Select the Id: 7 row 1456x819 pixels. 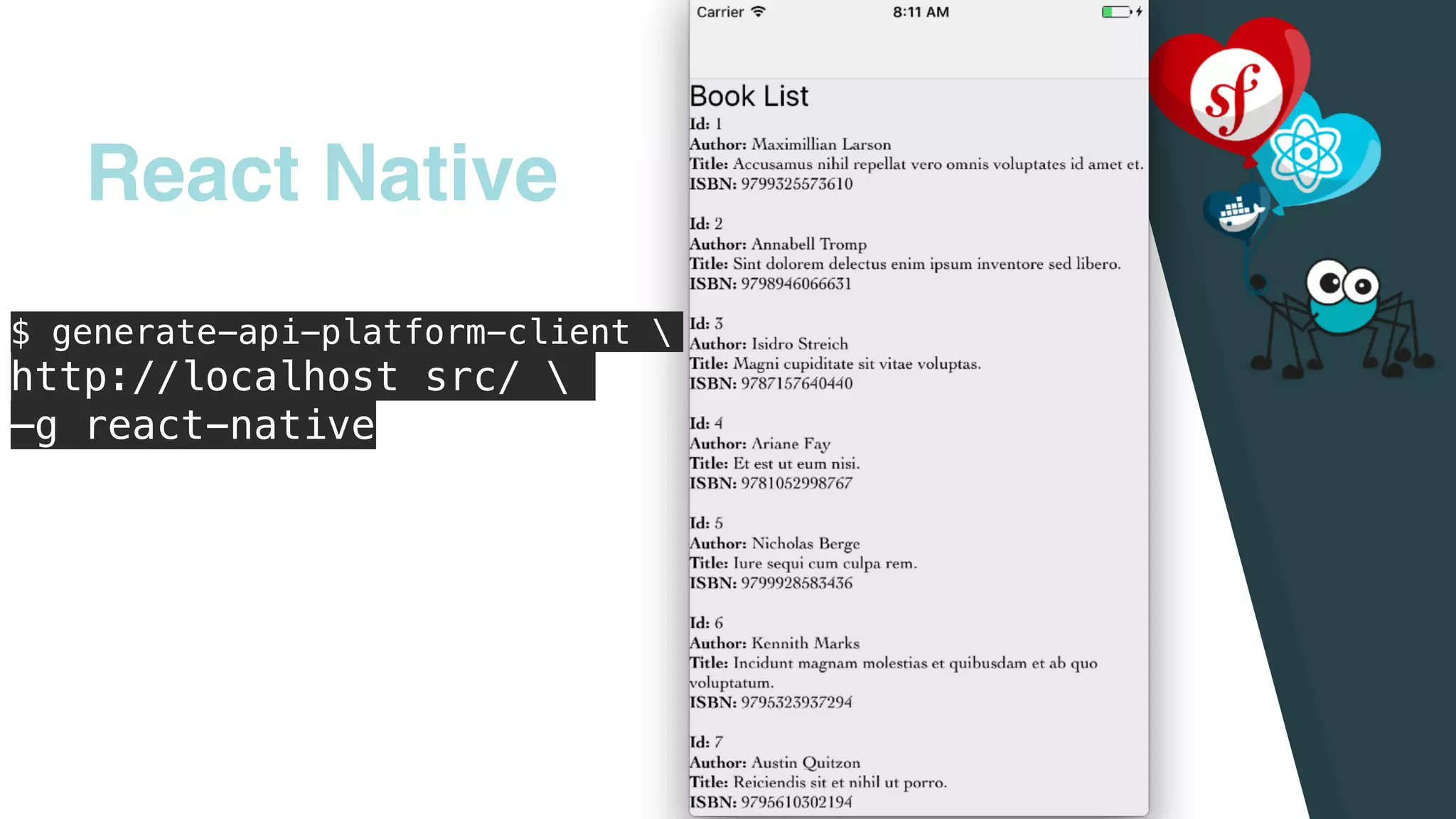point(706,742)
